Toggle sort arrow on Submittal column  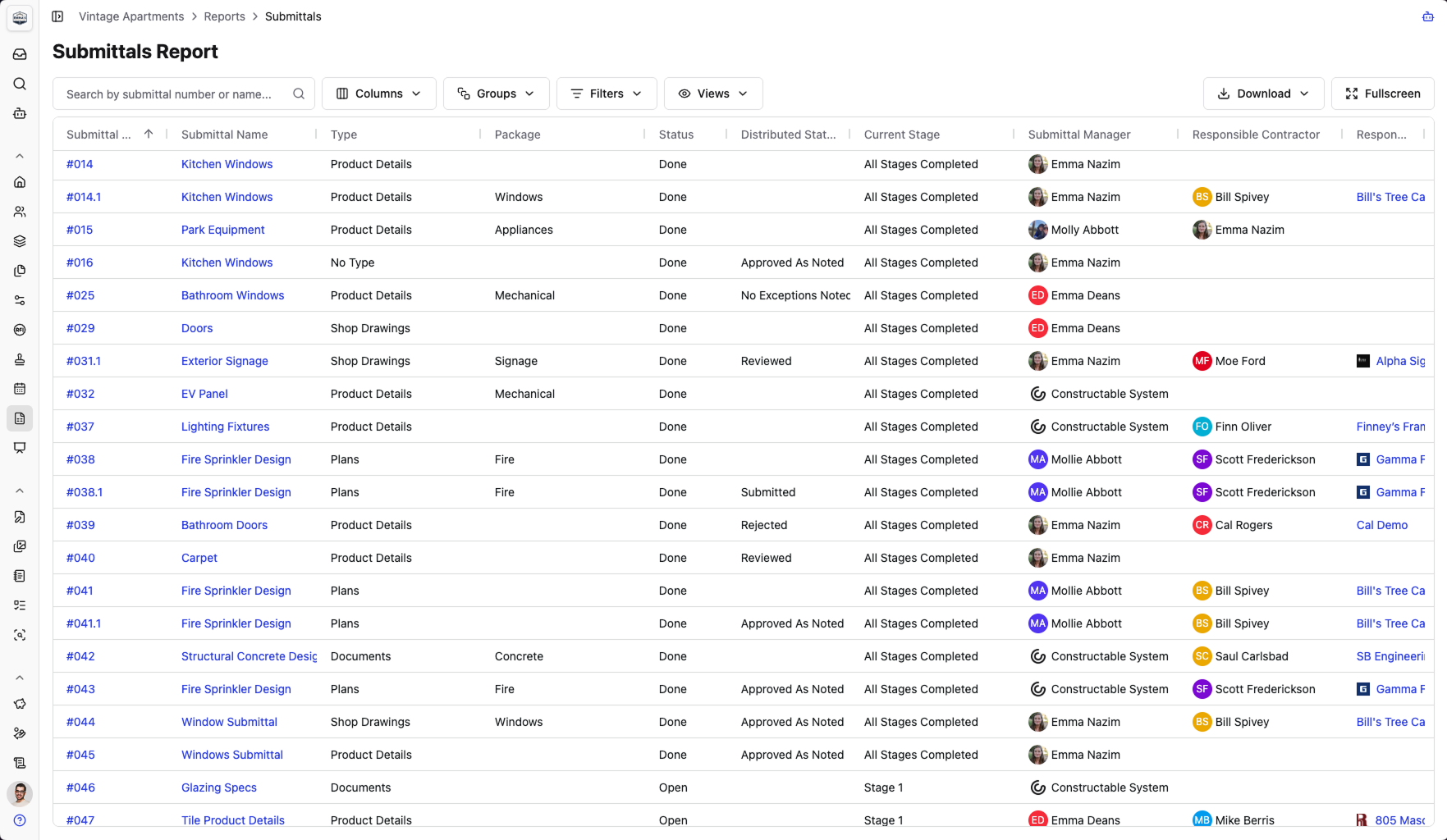tap(149, 134)
